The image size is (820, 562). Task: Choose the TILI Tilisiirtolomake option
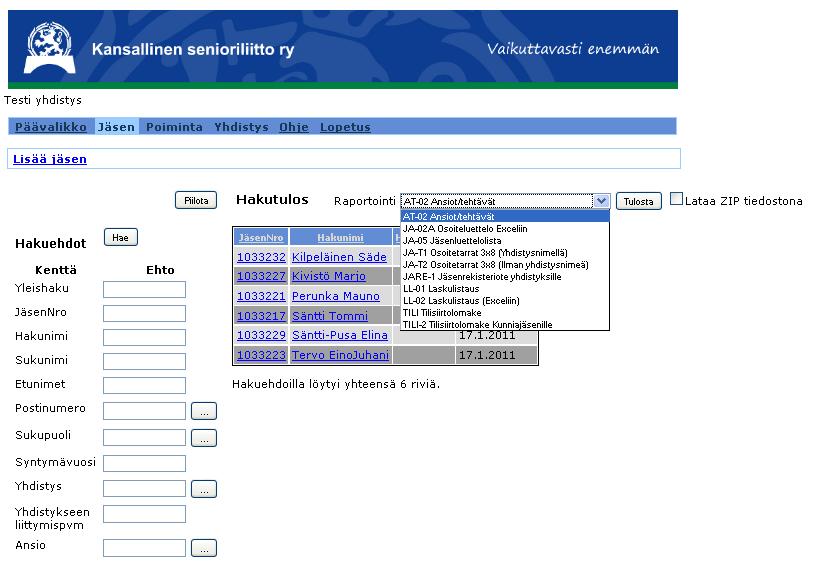(x=505, y=313)
